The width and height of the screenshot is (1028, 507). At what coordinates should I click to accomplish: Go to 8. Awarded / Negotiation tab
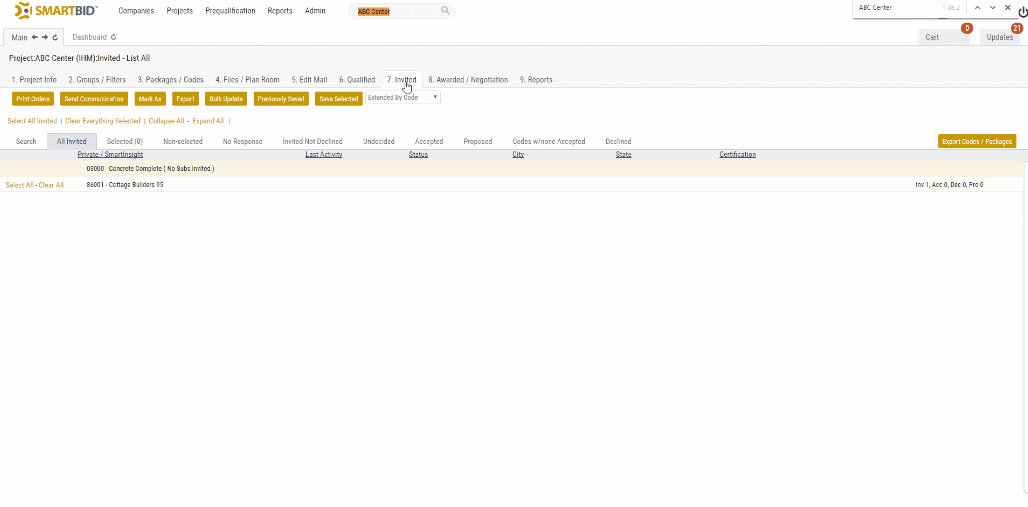(468, 79)
